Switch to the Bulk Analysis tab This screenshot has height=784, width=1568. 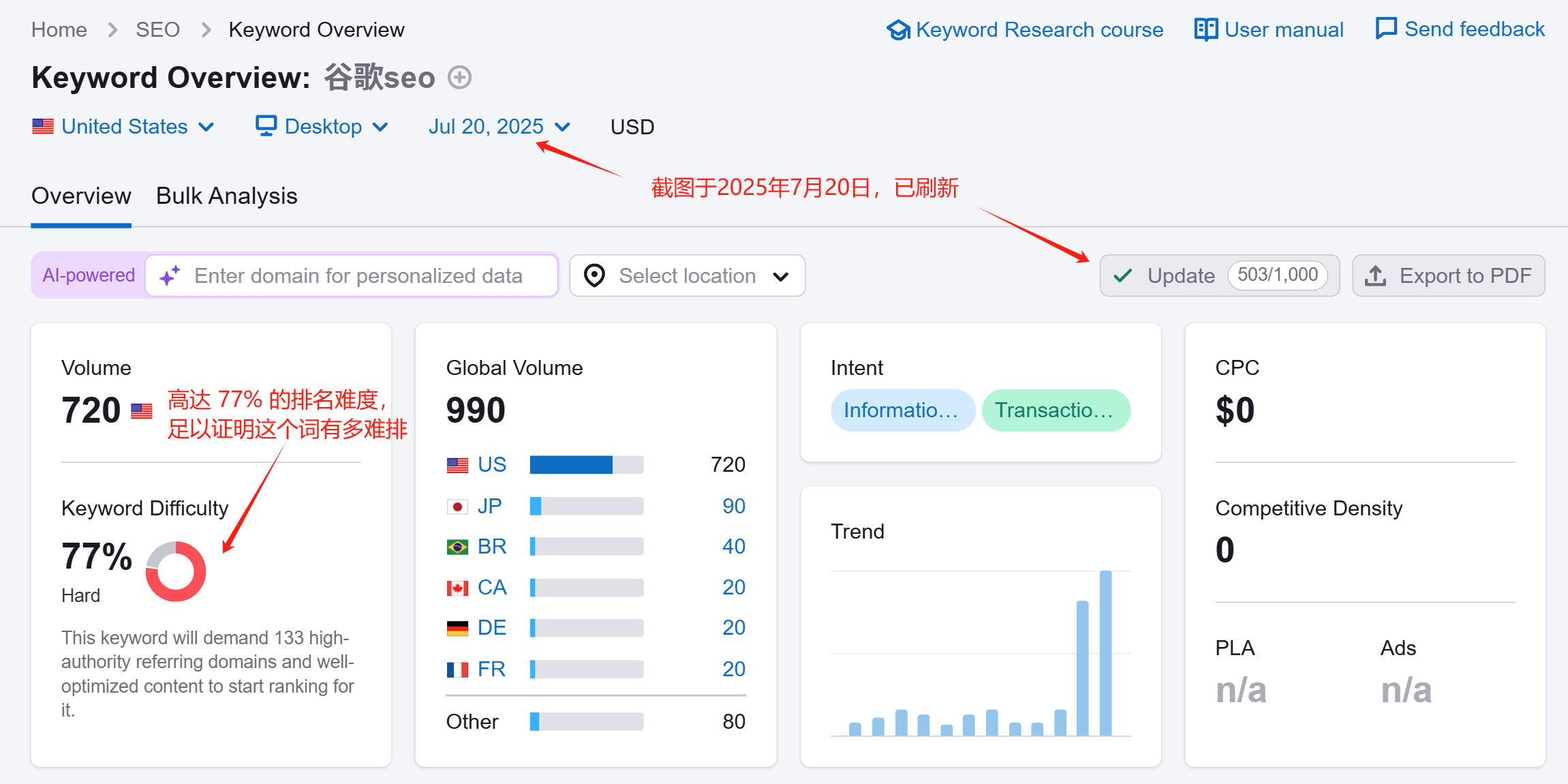(226, 196)
